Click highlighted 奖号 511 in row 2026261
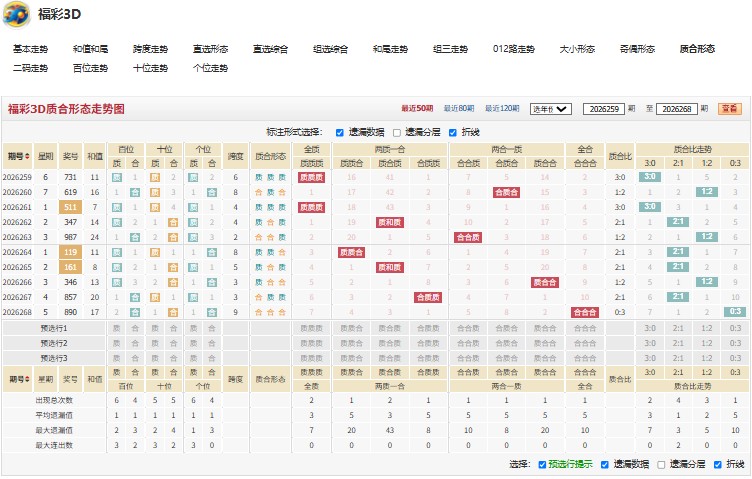 [x=70, y=207]
